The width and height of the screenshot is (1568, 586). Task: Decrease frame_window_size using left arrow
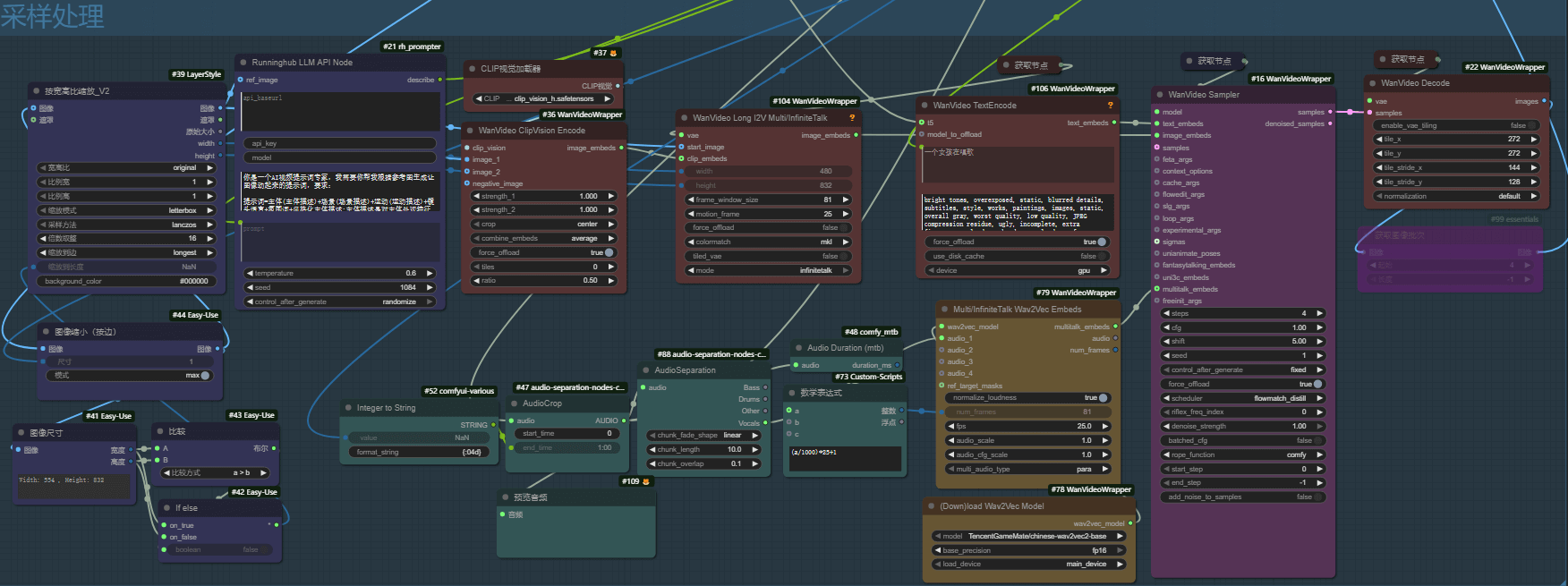[691, 200]
